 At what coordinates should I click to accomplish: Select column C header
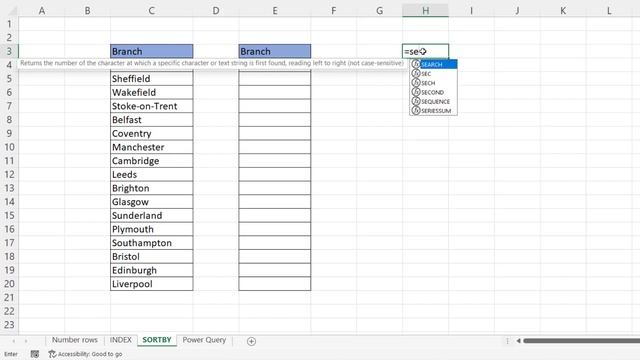(x=151, y=11)
